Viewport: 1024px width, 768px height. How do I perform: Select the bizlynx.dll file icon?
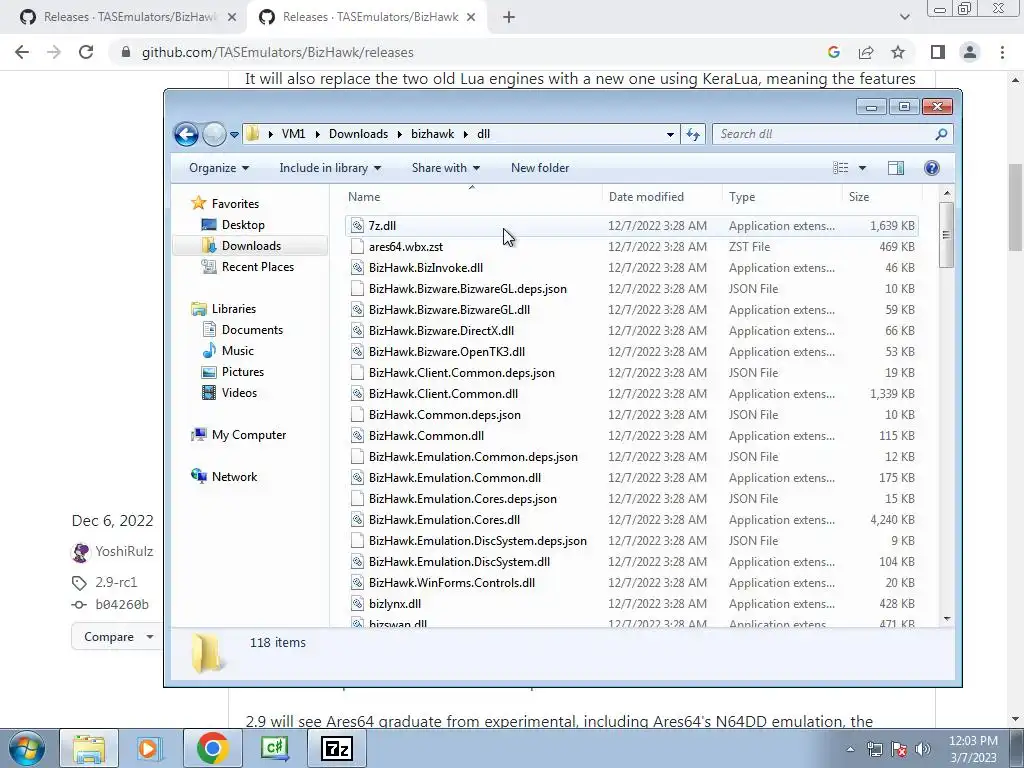coord(357,604)
